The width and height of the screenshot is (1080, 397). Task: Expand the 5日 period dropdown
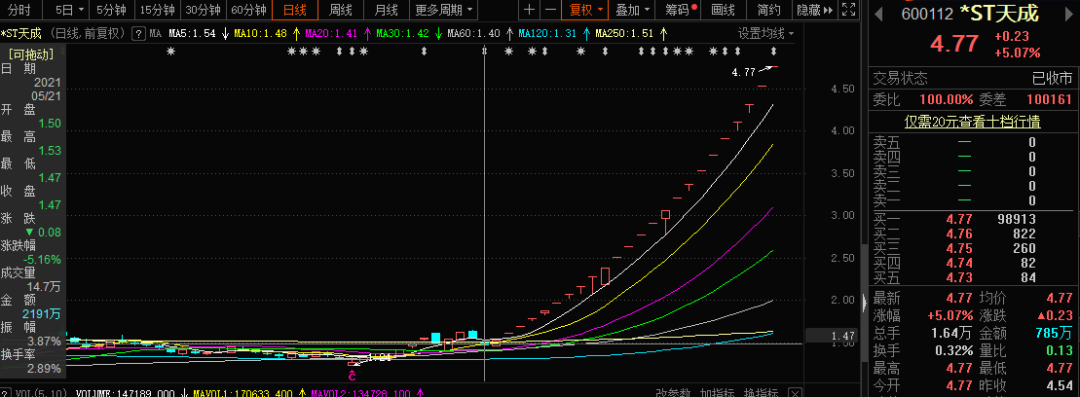70,10
